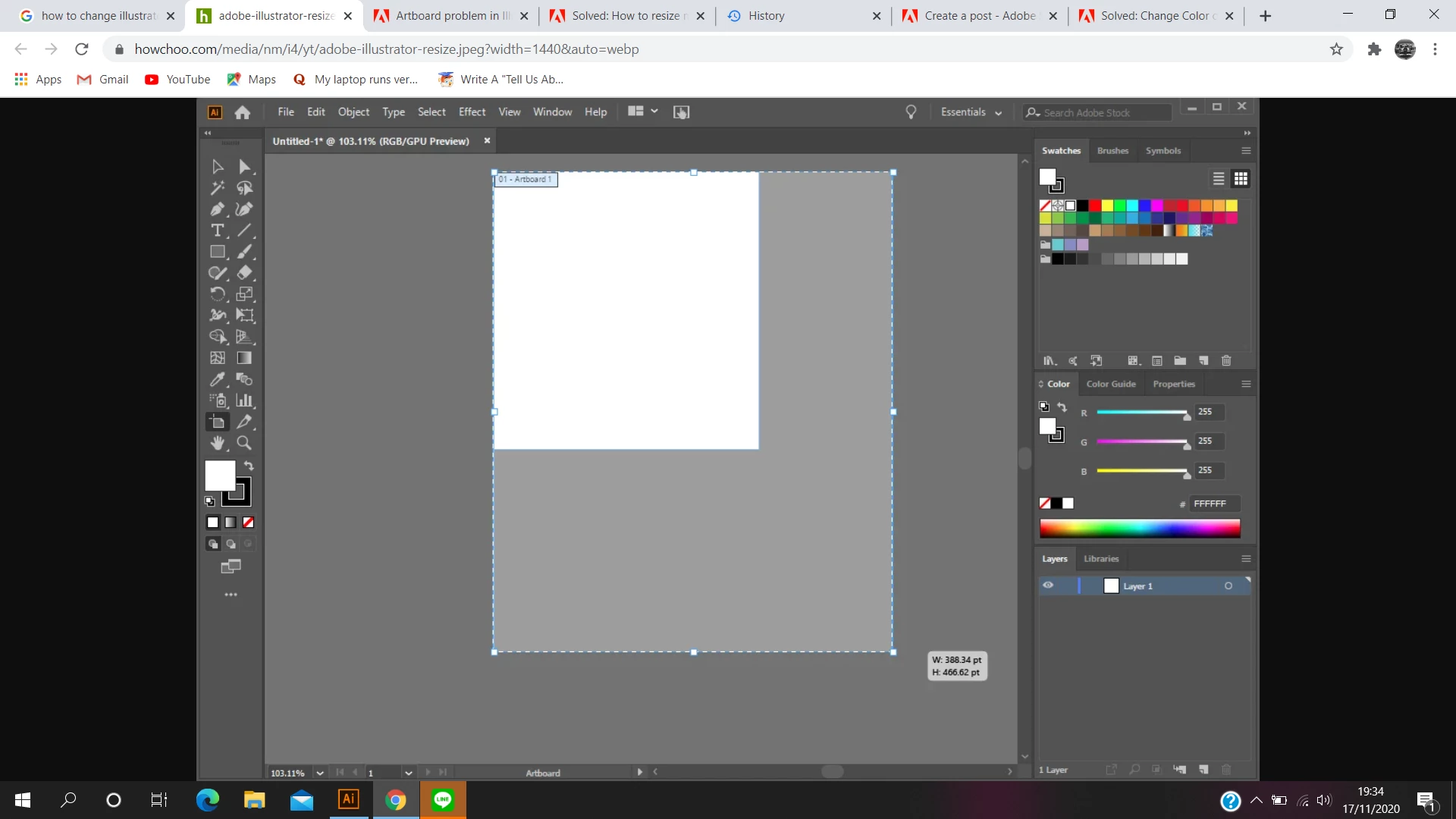Hide Layer 1 using eye icon

click(1048, 585)
